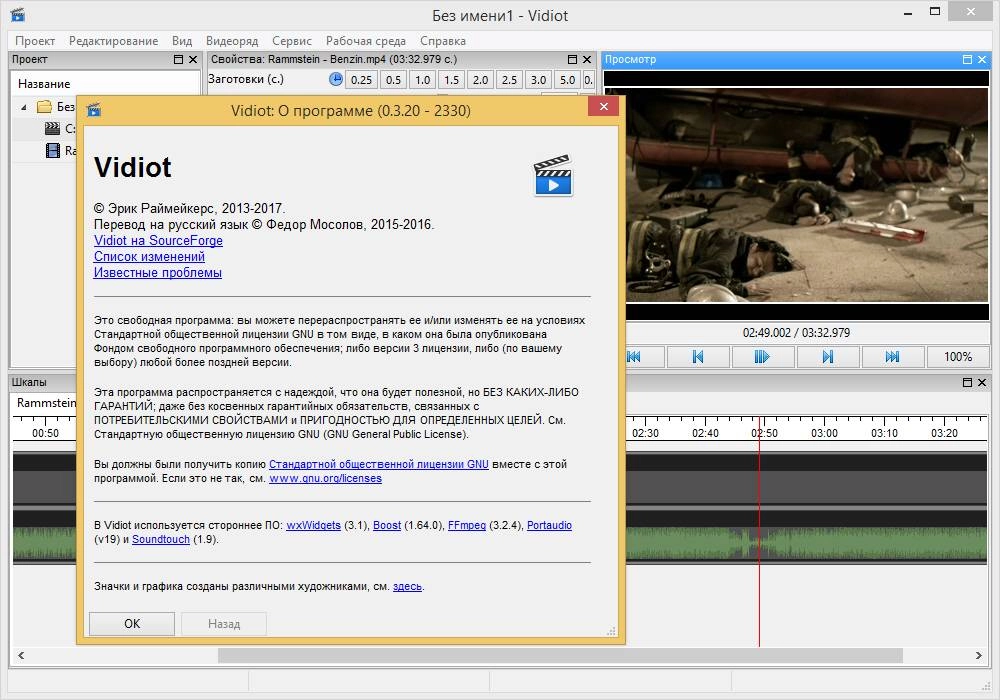Select the 0.5 seconds preset
Image resolution: width=1000 pixels, height=700 pixels.
tap(393, 80)
